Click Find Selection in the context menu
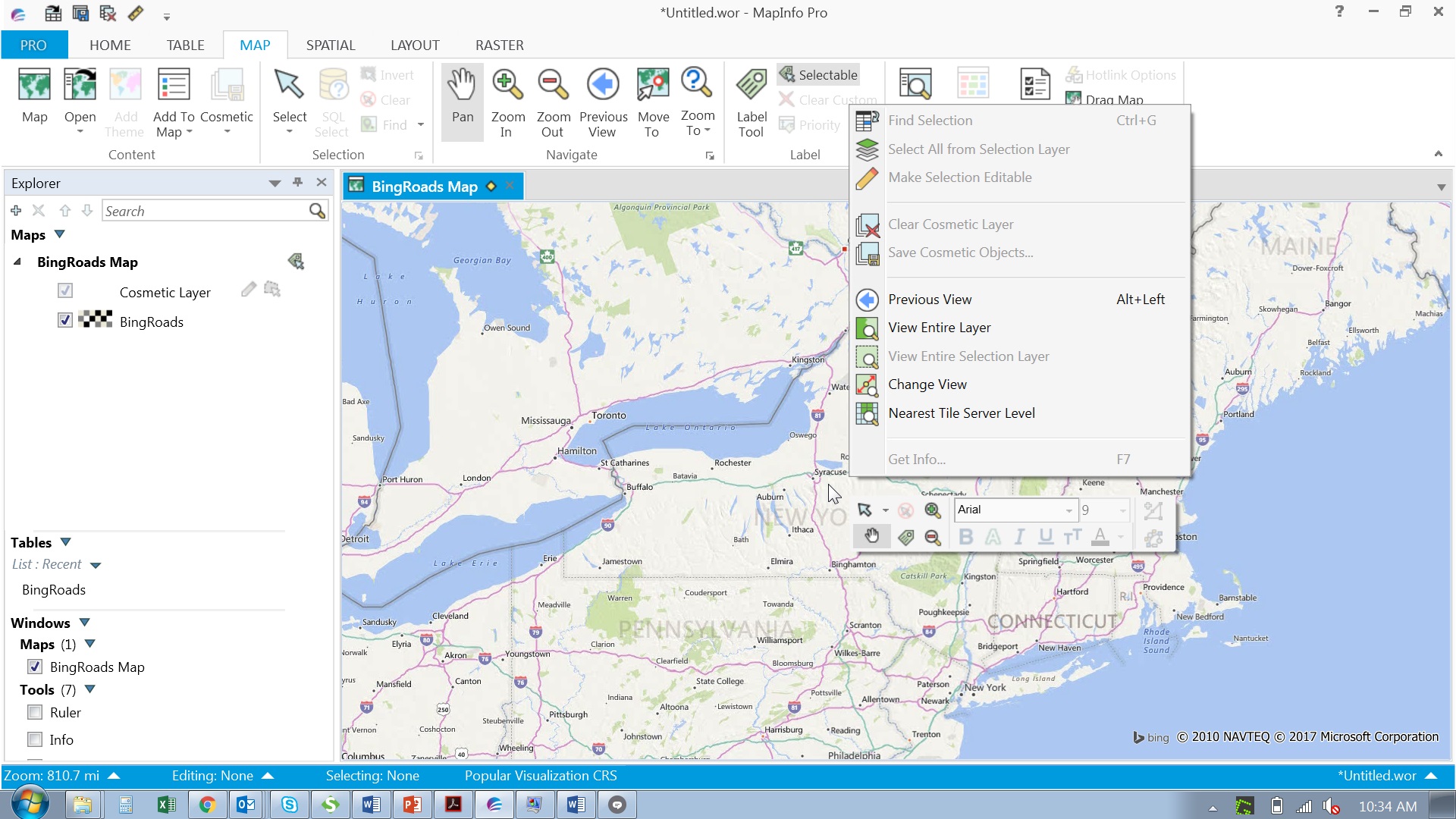1456x819 pixels. point(930,120)
